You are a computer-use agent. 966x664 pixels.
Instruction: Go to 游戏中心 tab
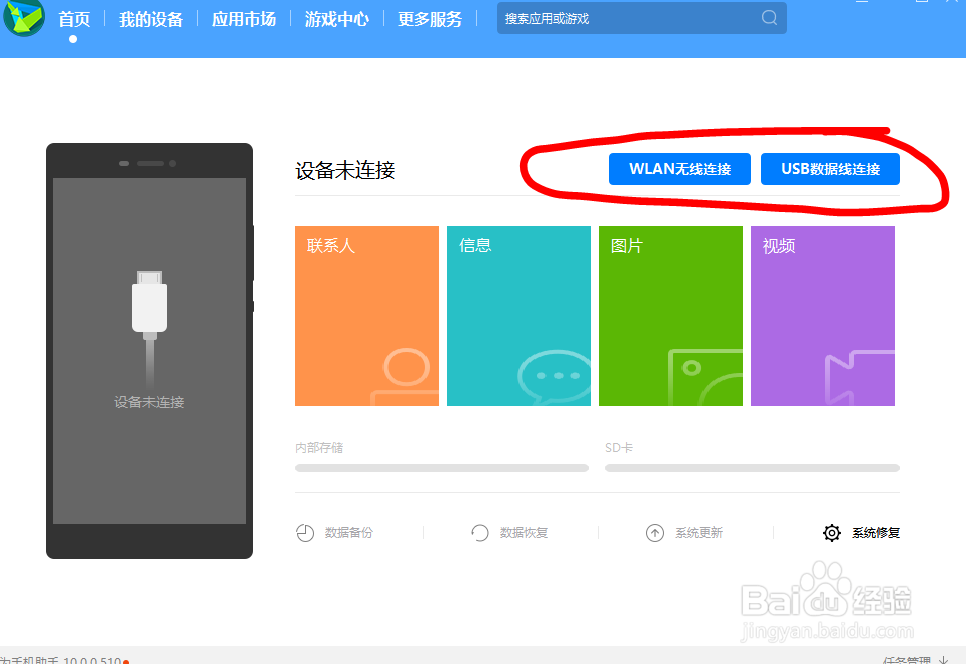(336, 19)
